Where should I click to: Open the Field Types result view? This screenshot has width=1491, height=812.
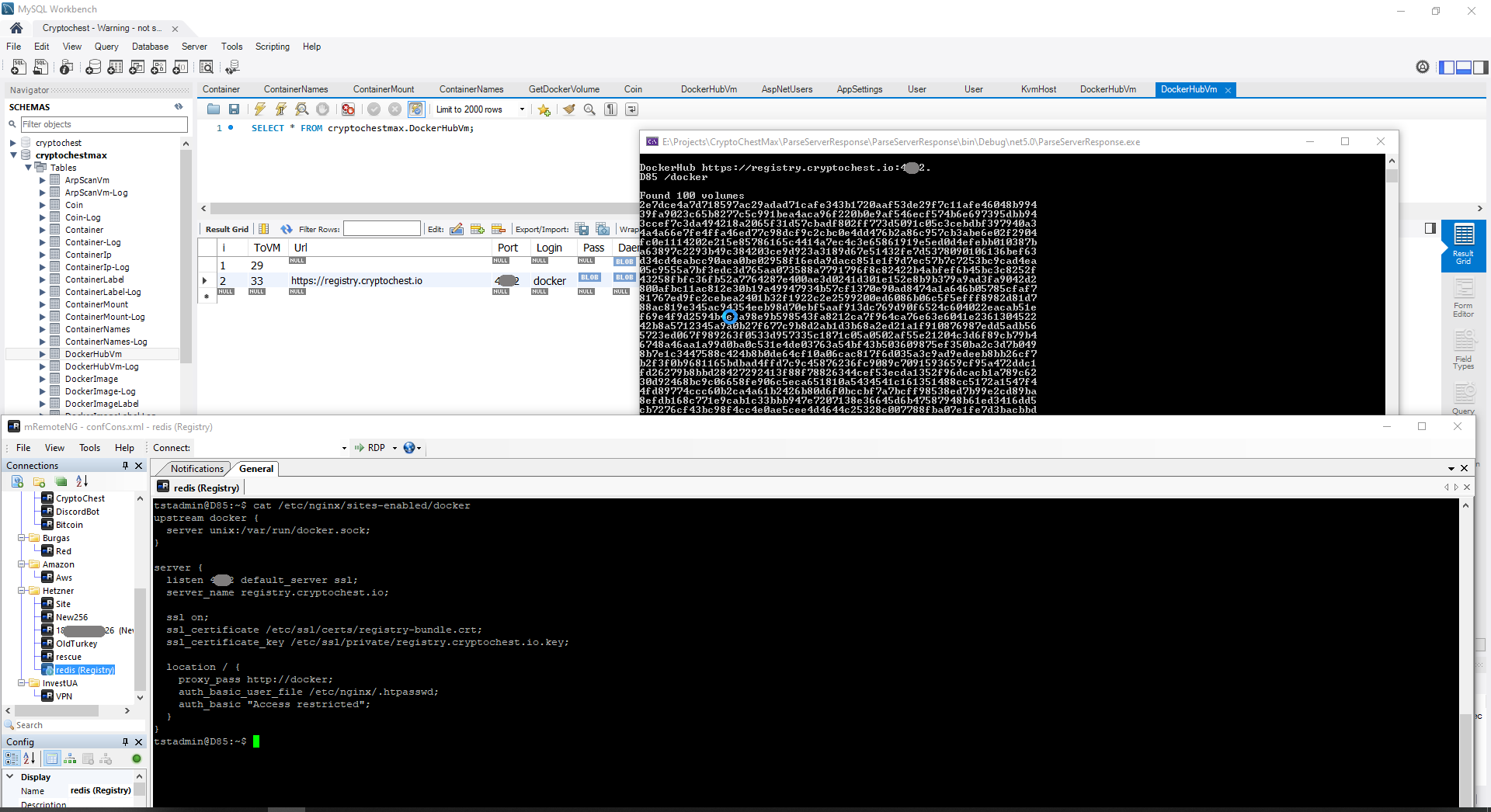[1464, 351]
